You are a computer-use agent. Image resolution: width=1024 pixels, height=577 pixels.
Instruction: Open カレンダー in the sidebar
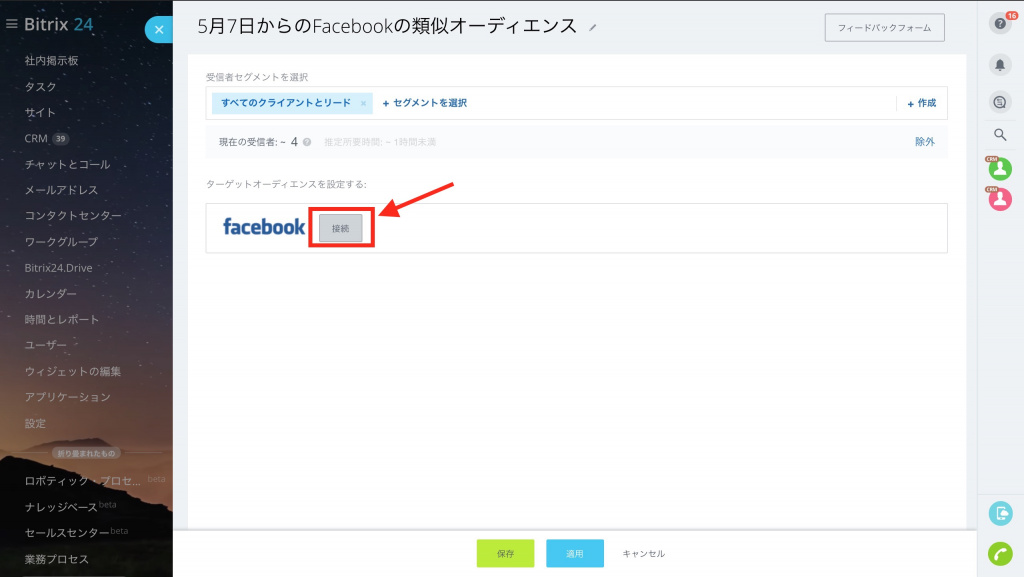pos(51,294)
